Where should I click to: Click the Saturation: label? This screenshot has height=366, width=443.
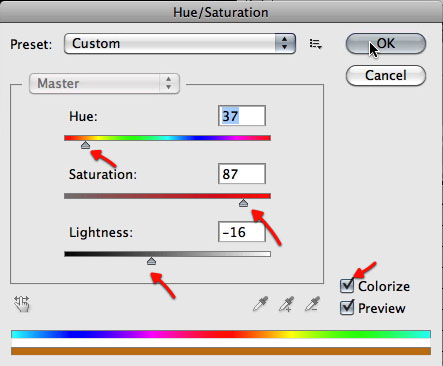pos(103,174)
